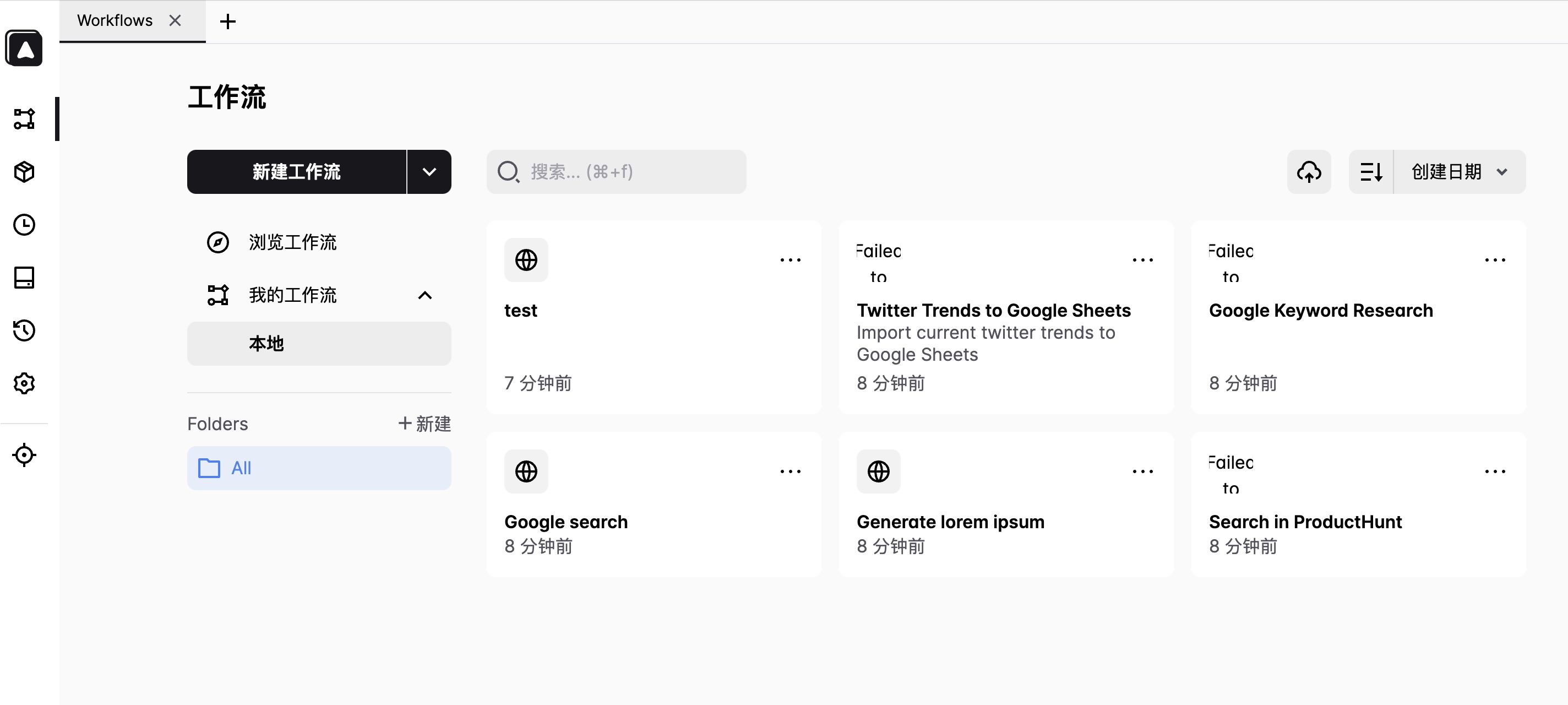Click the cloud upload backup icon
The height and width of the screenshot is (705, 1568).
pyautogui.click(x=1309, y=172)
